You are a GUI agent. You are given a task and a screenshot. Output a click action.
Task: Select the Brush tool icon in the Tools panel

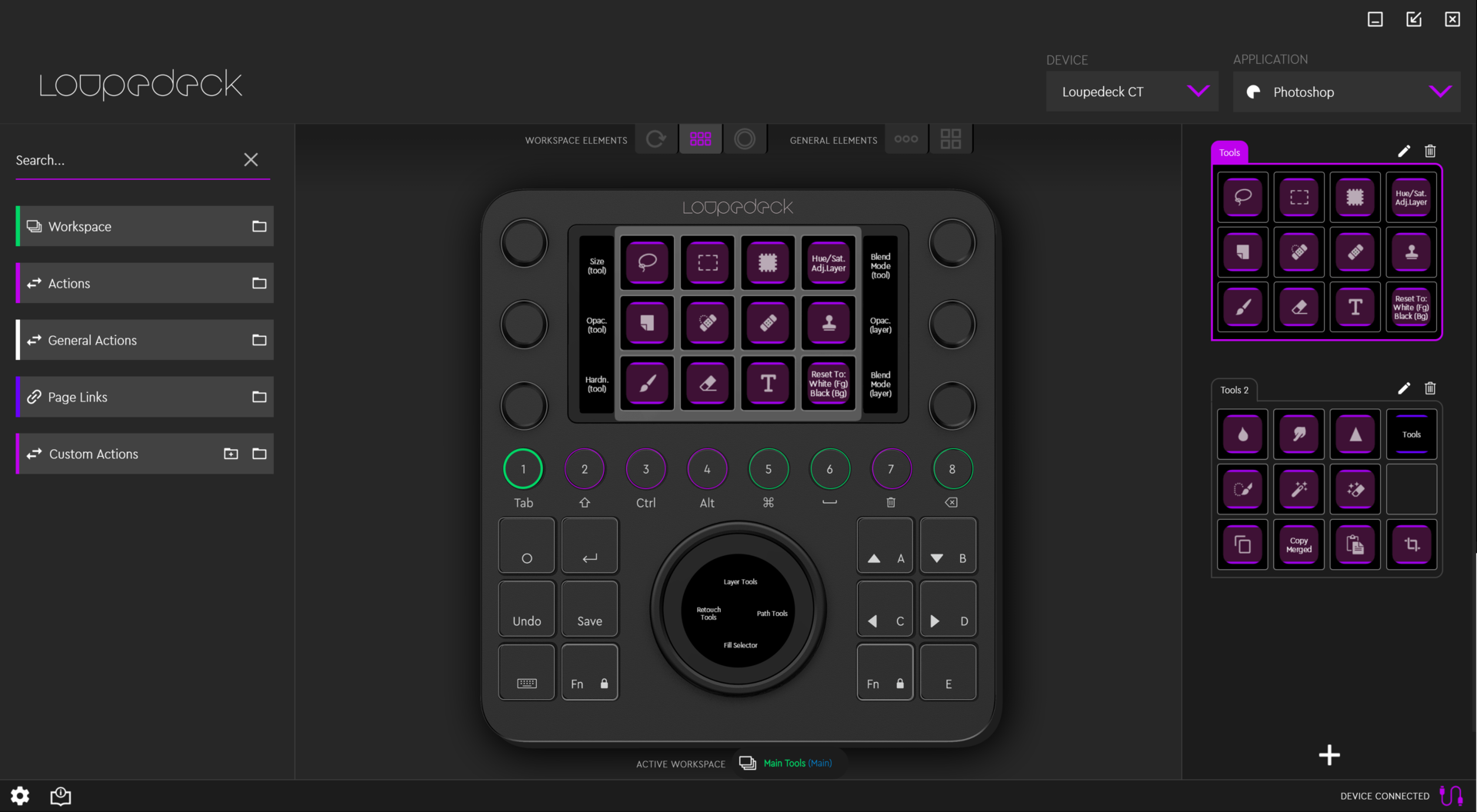click(x=1242, y=307)
